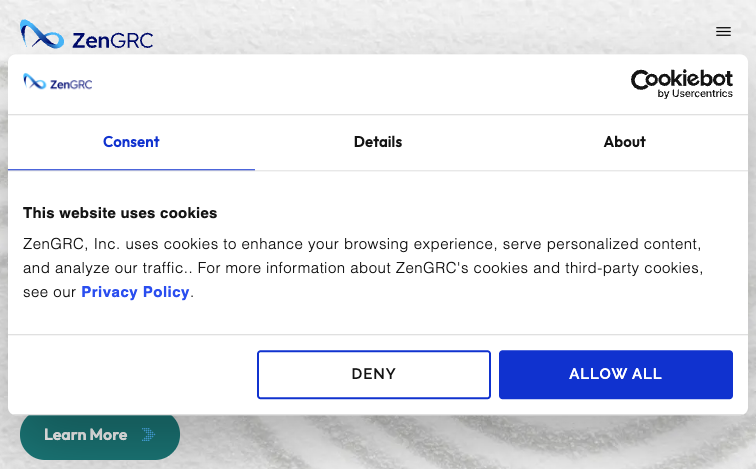Open the hamburger navigation menu

[x=723, y=32]
